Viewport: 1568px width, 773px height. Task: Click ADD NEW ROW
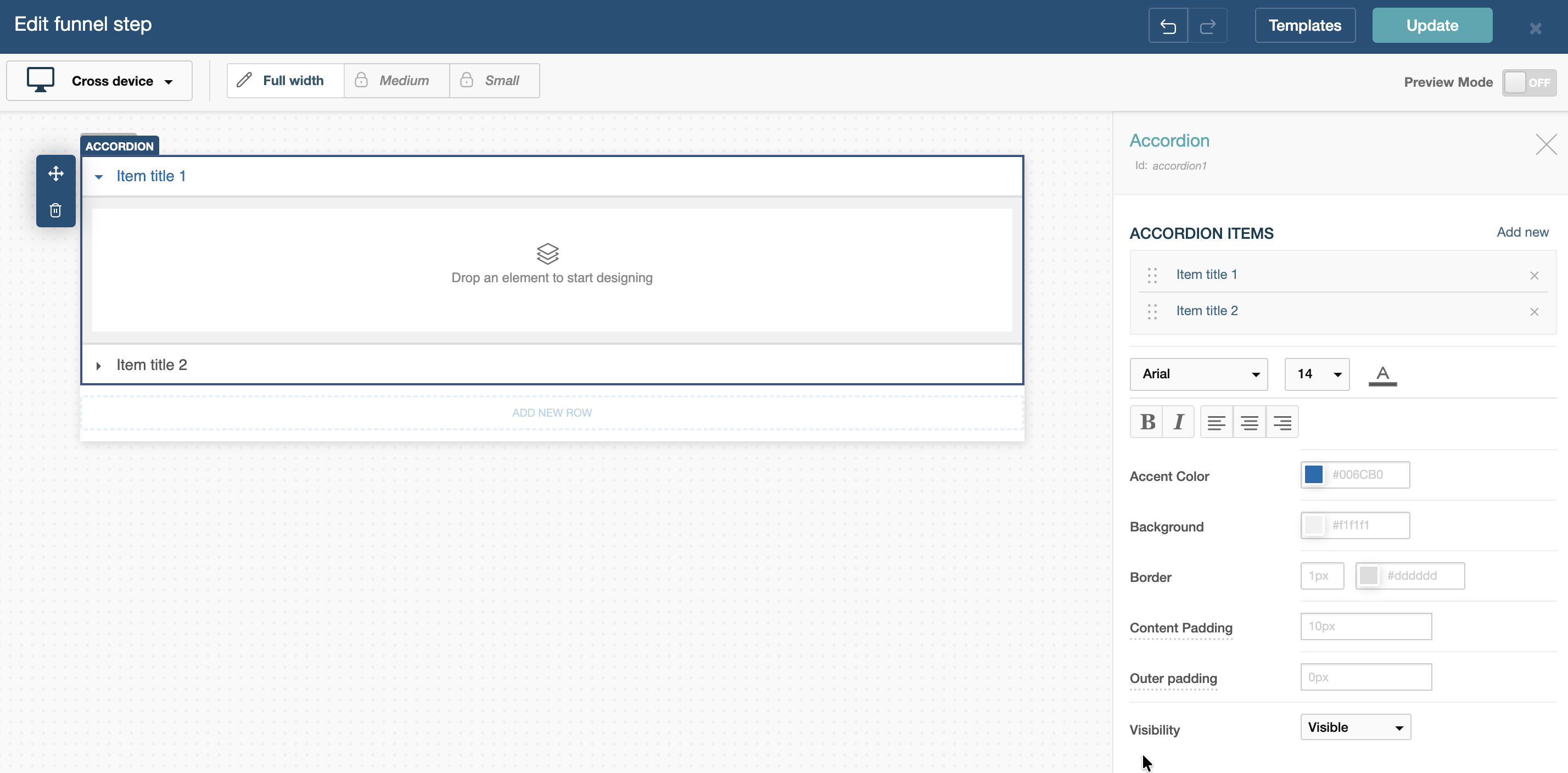tap(551, 413)
